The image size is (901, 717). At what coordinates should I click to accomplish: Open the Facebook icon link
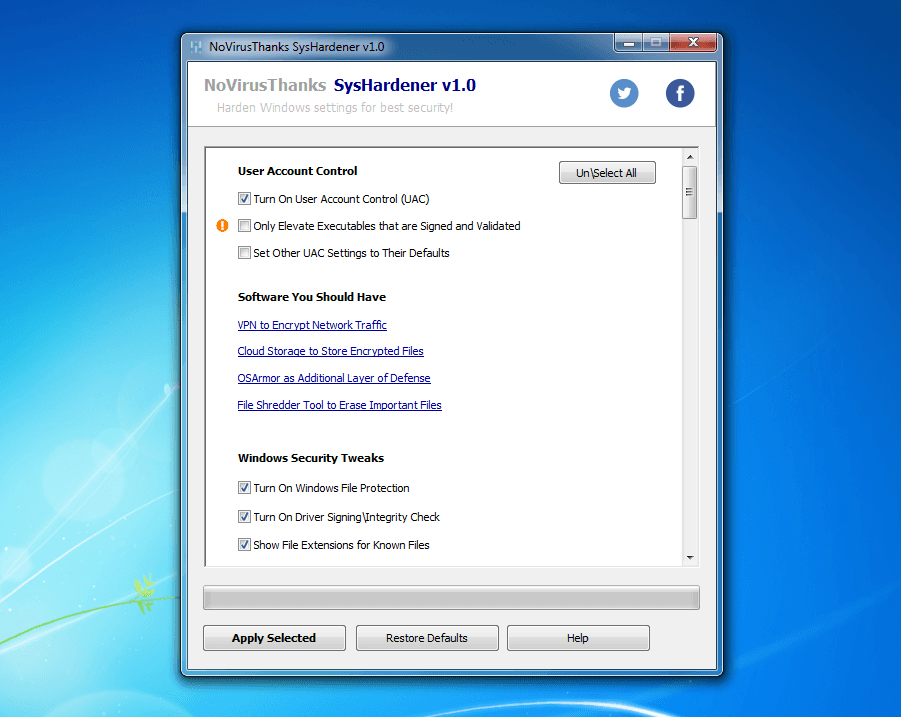coord(680,93)
